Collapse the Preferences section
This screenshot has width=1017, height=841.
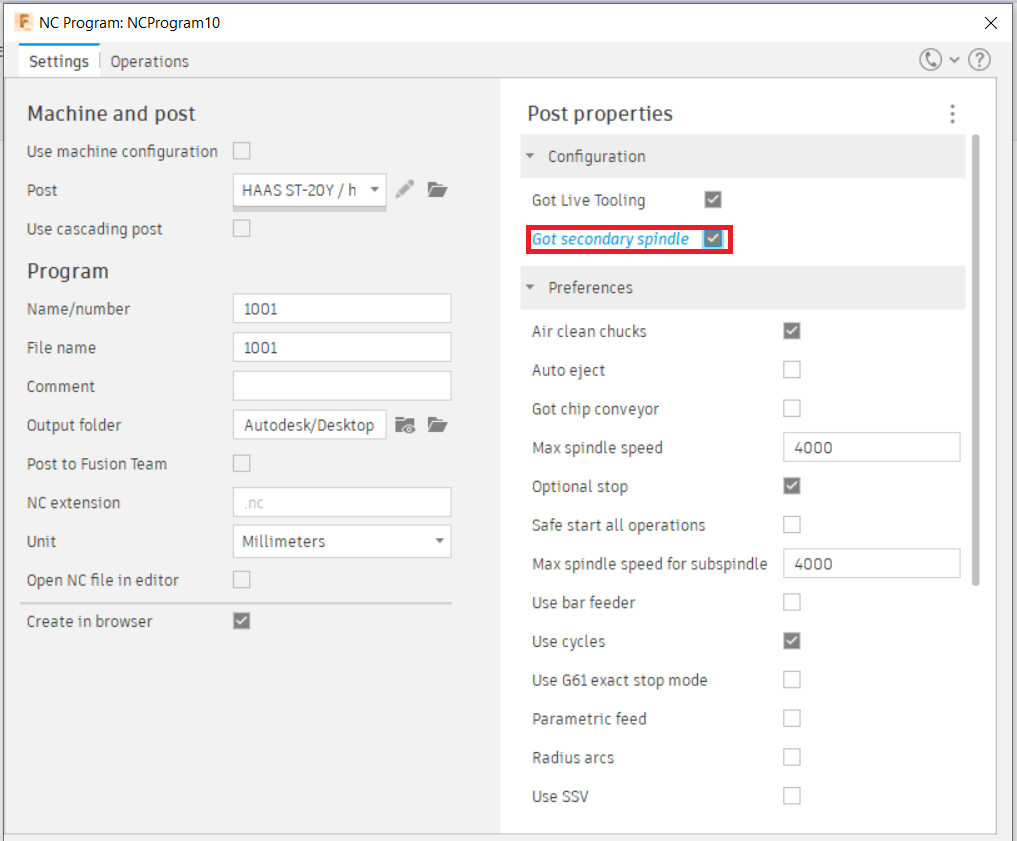click(530, 287)
